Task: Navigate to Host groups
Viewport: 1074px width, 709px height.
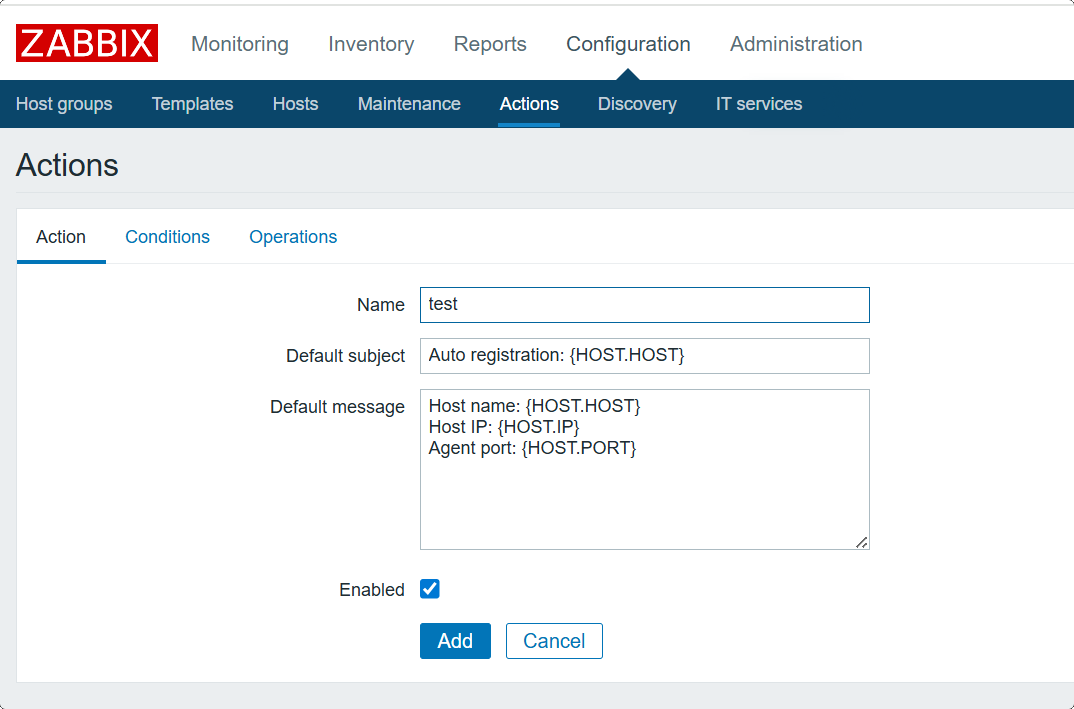Action: click(64, 104)
